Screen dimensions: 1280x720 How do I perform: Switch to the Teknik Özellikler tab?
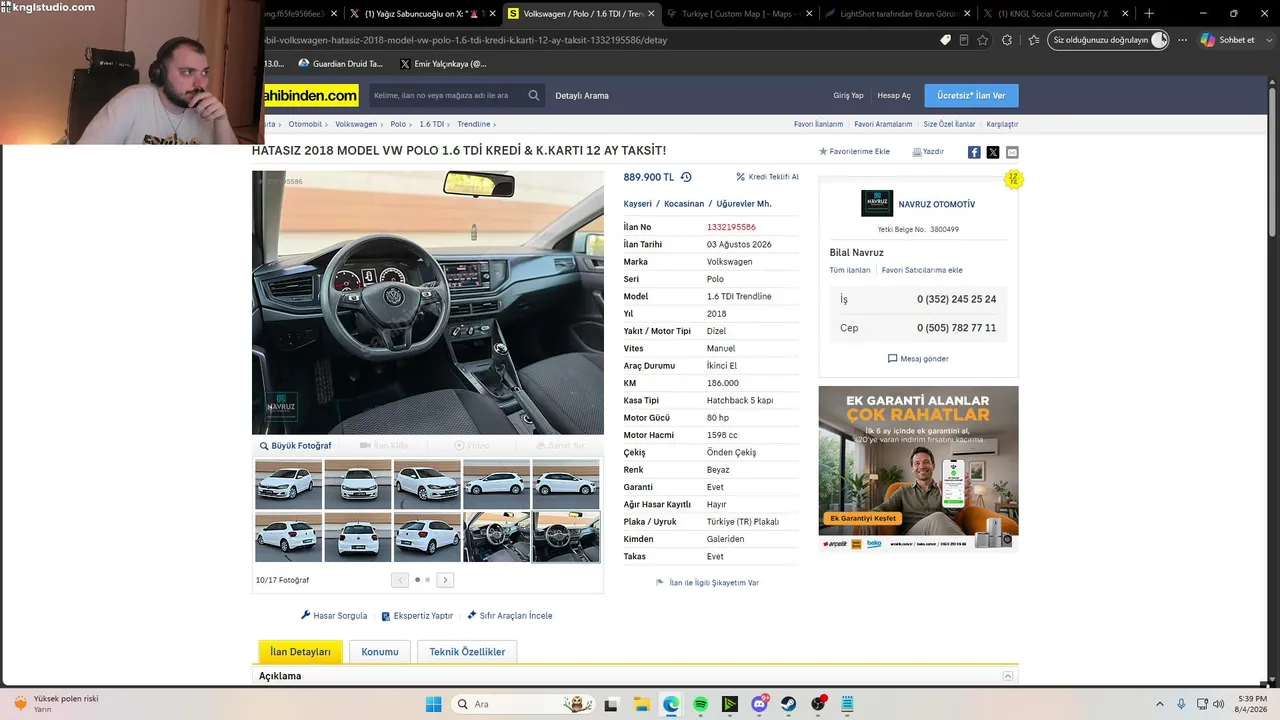coord(467,652)
